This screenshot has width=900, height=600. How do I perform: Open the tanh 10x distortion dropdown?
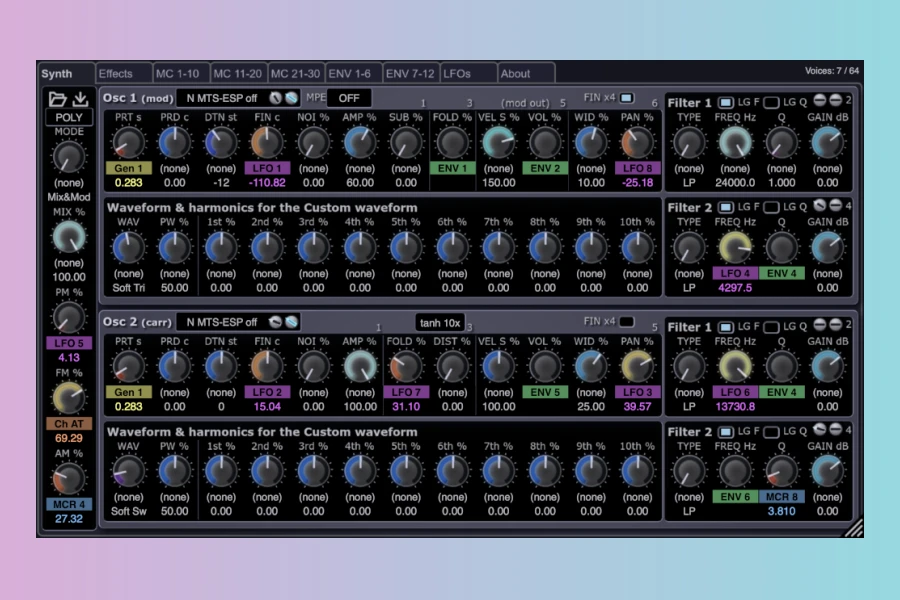[440, 322]
